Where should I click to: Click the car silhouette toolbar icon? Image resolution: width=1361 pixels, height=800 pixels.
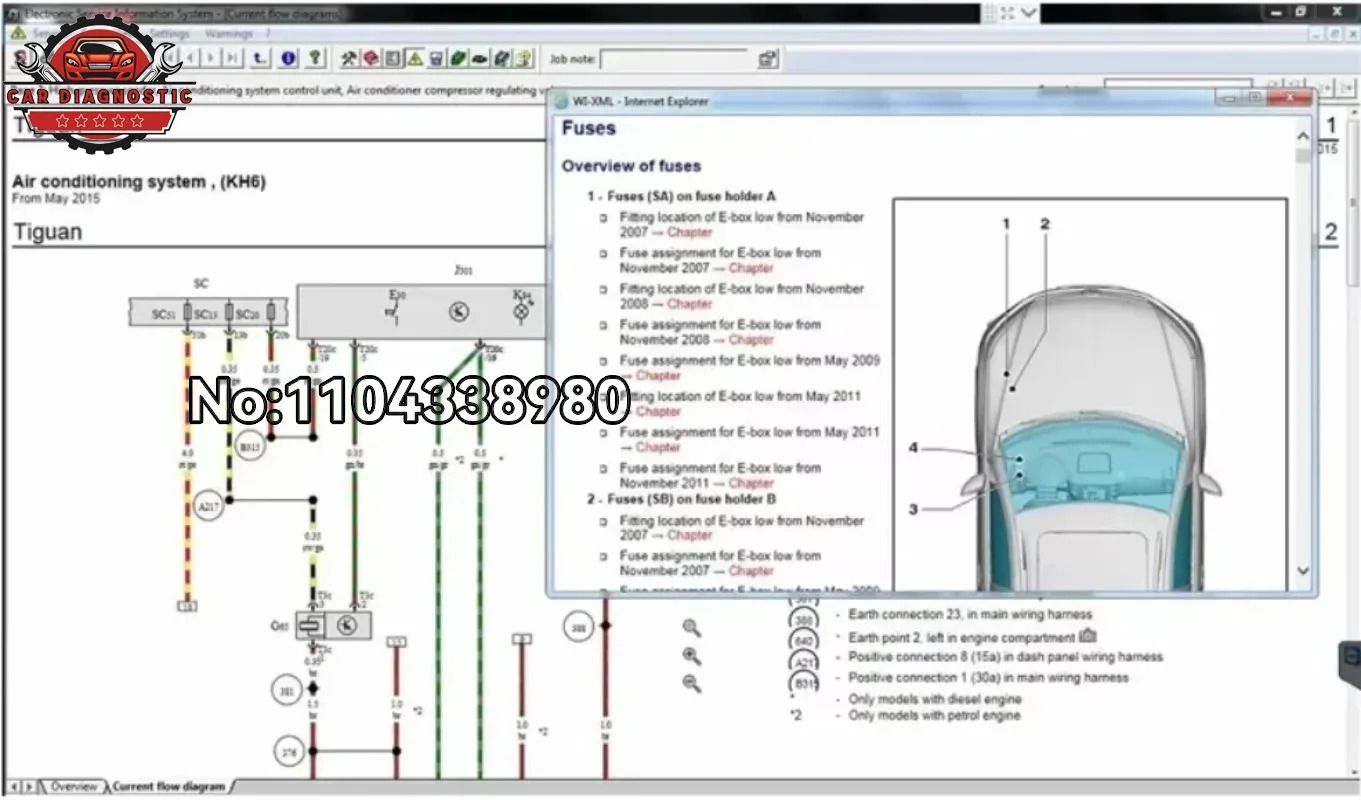[x=480, y=59]
